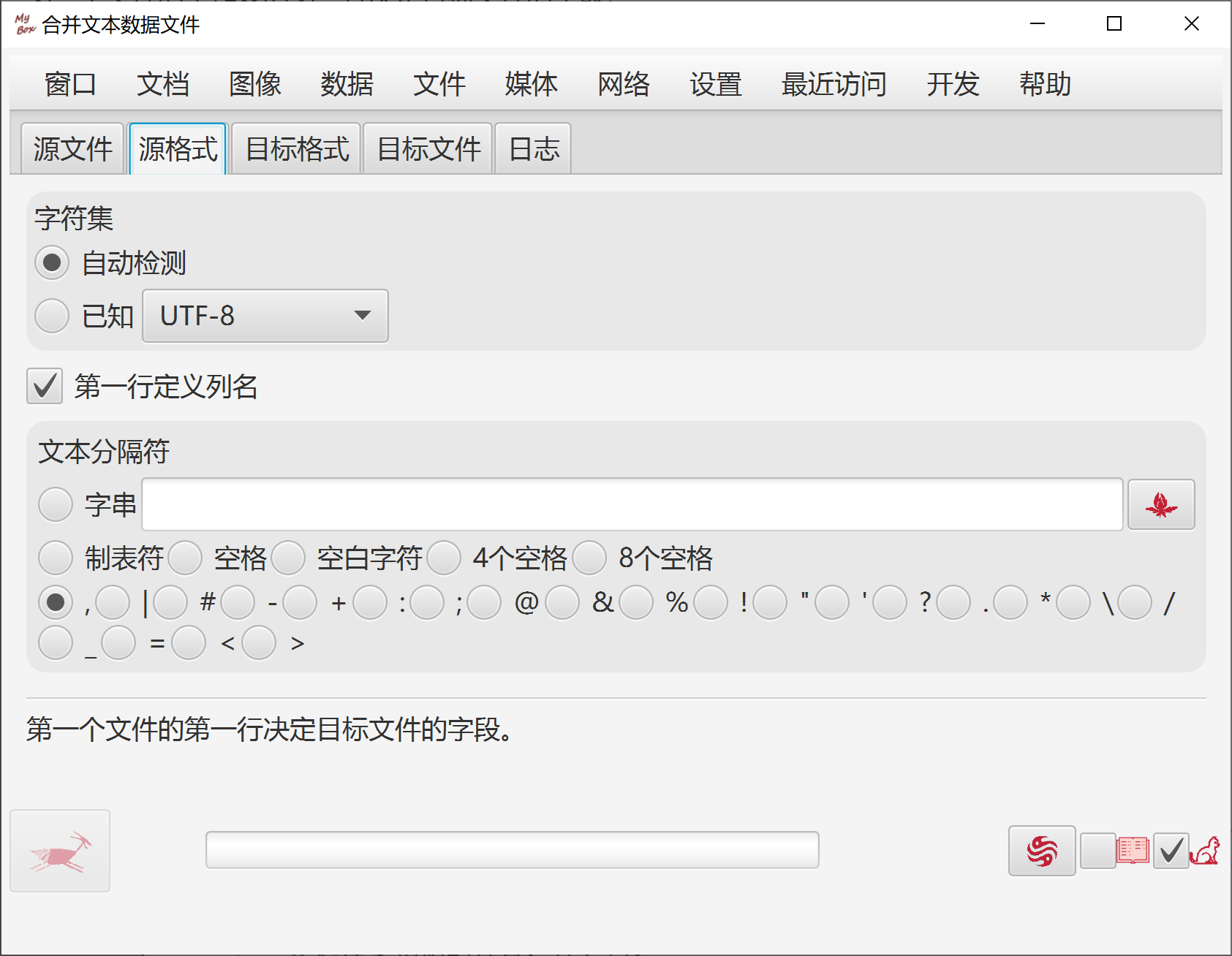Choose the 空白字符 delimiter option

tap(288, 558)
